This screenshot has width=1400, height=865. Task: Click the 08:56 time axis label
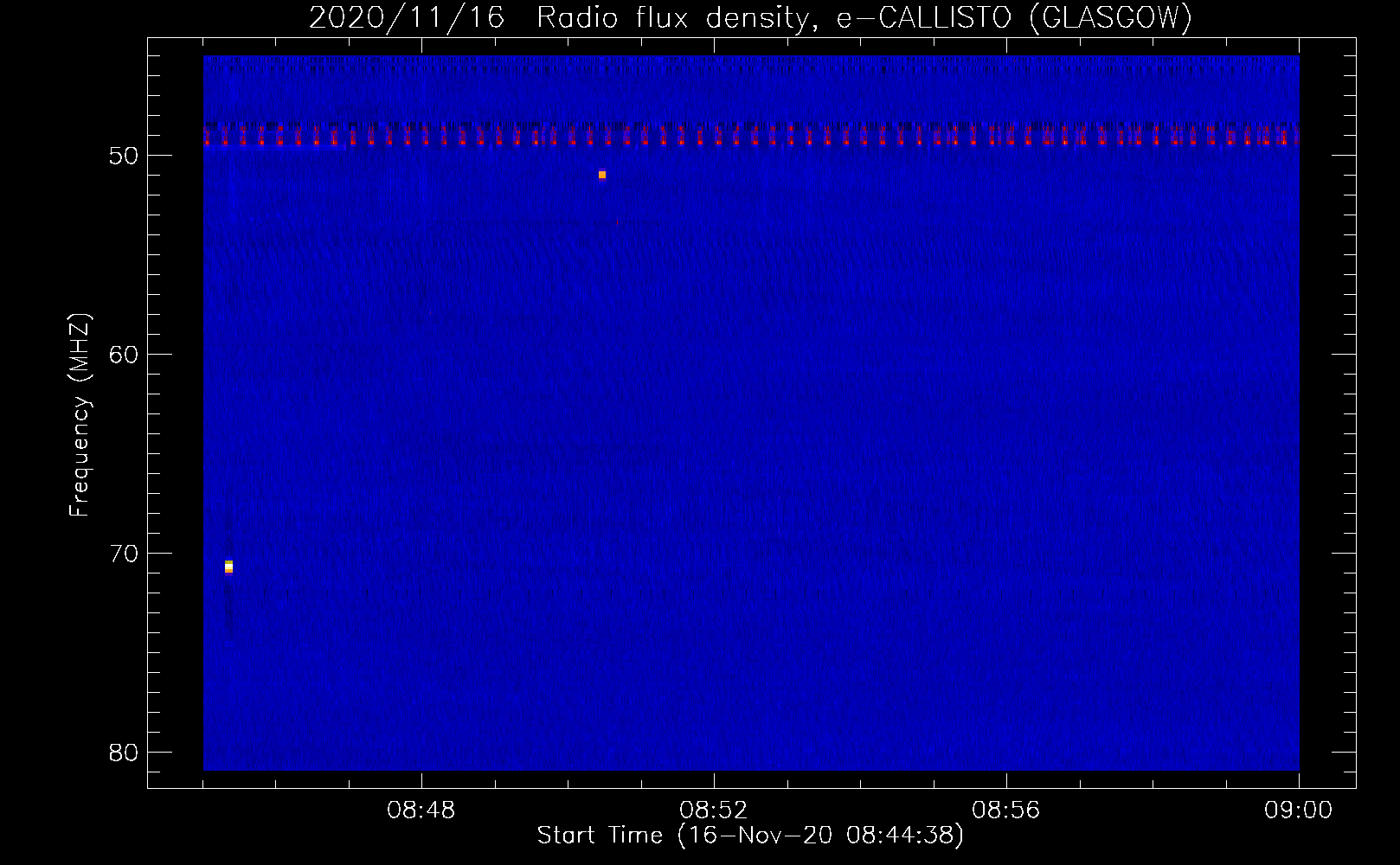coord(1006,811)
